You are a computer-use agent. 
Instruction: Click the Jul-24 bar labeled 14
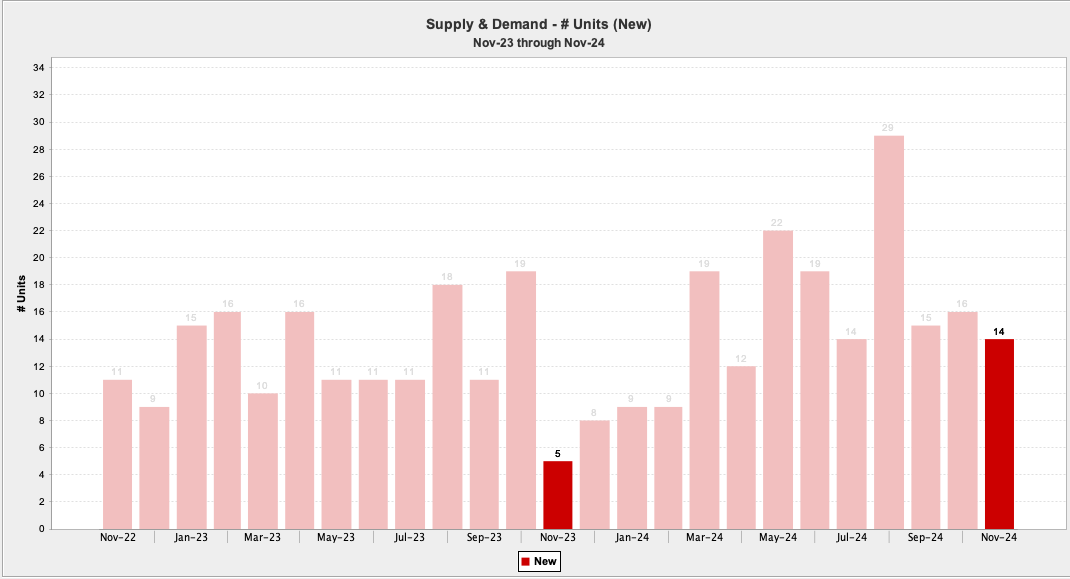coord(852,434)
